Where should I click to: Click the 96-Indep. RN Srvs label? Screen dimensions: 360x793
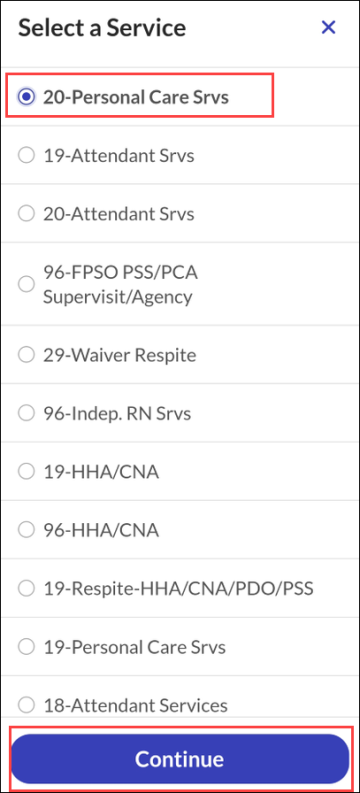click(117, 414)
